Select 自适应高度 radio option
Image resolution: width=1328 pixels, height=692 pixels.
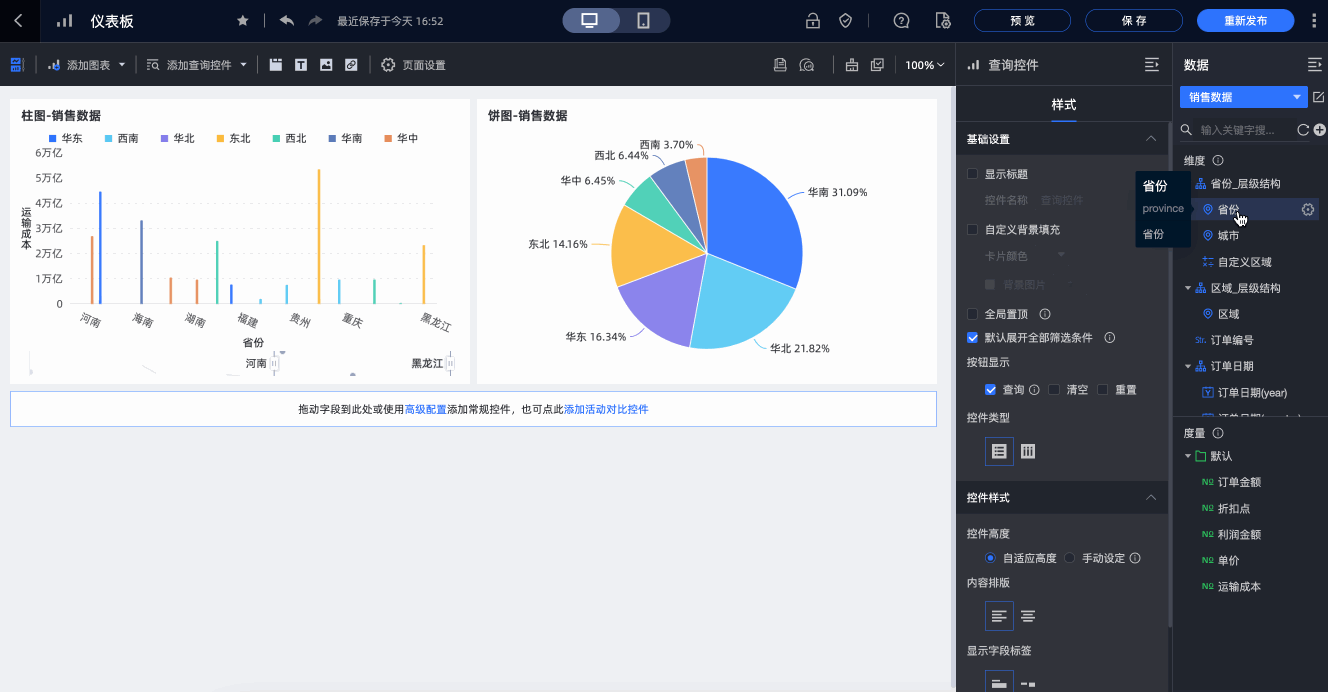[991, 558]
